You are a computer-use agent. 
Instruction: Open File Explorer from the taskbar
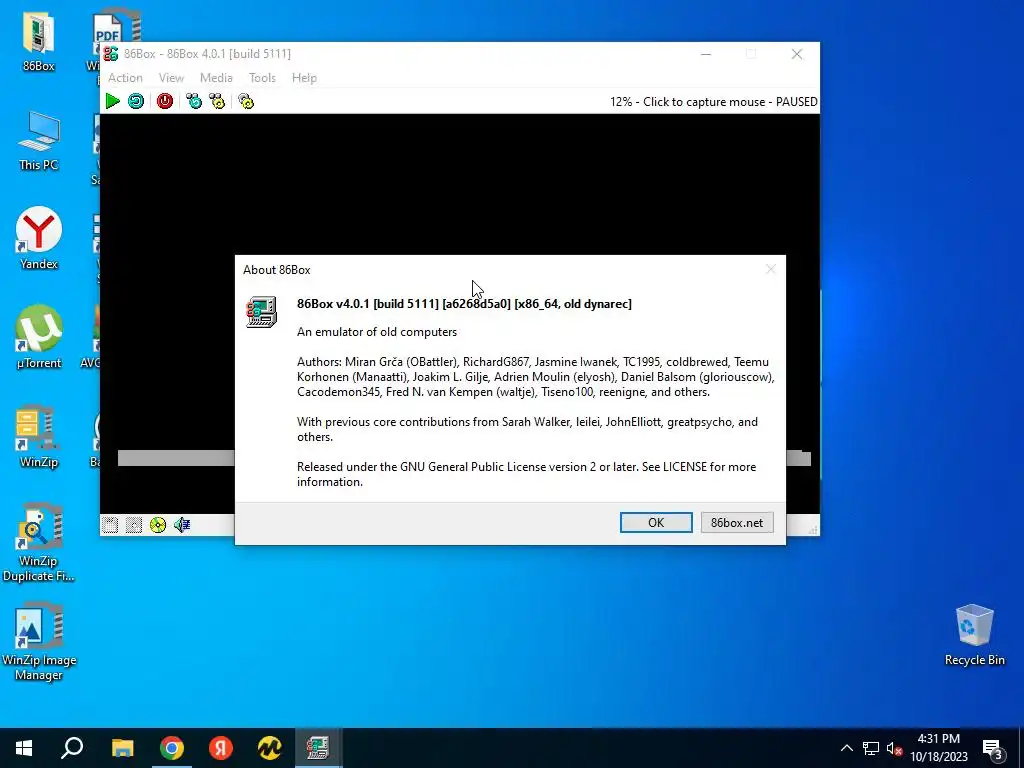click(122, 748)
